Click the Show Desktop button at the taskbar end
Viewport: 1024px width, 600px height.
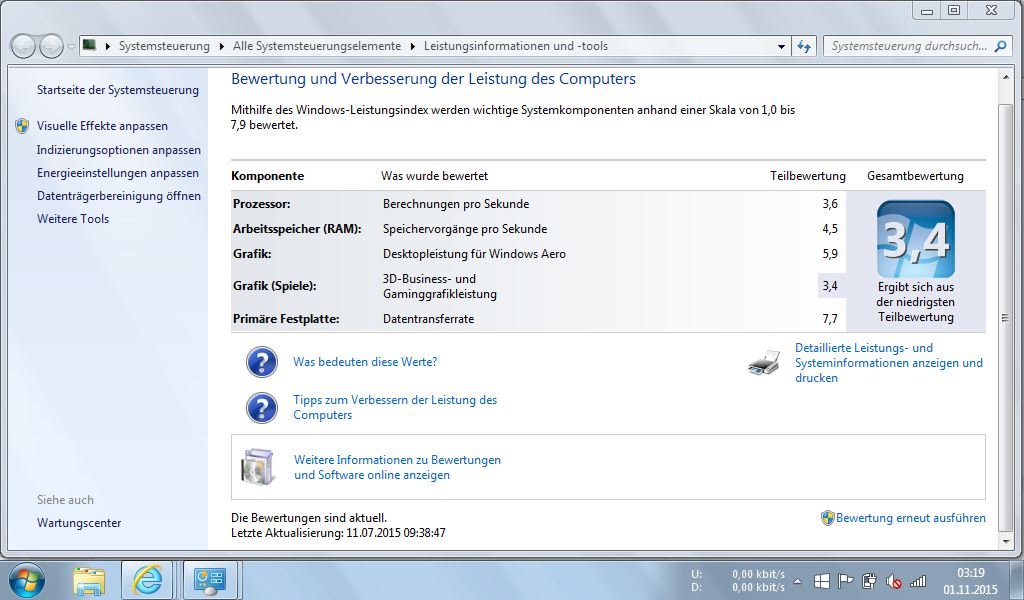1017,580
